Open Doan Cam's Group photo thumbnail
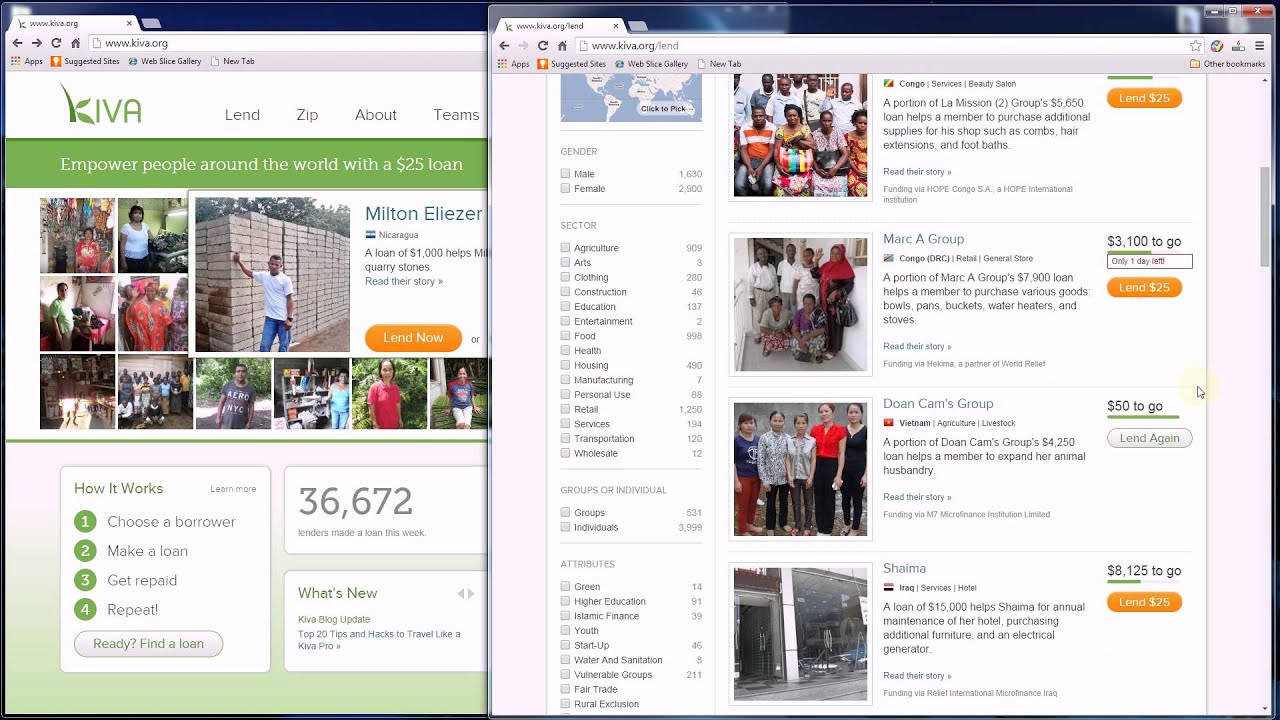 (800, 469)
